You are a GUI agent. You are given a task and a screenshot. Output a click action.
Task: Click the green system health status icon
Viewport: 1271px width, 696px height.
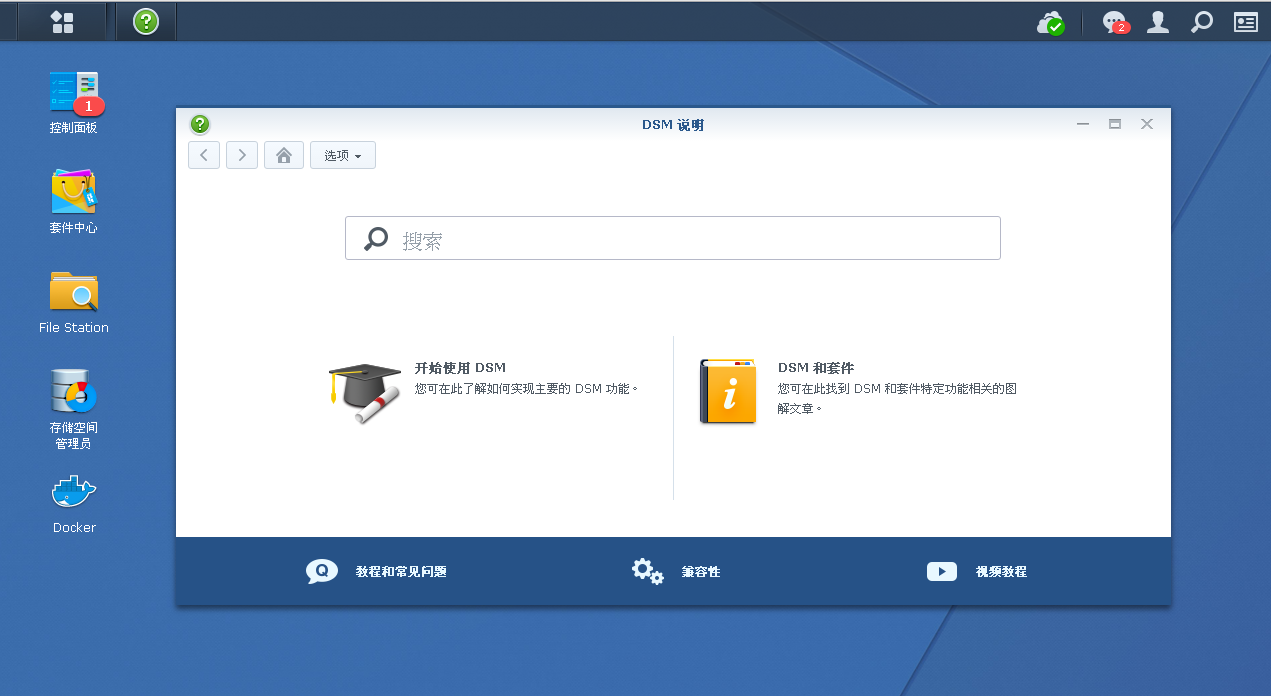1050,22
